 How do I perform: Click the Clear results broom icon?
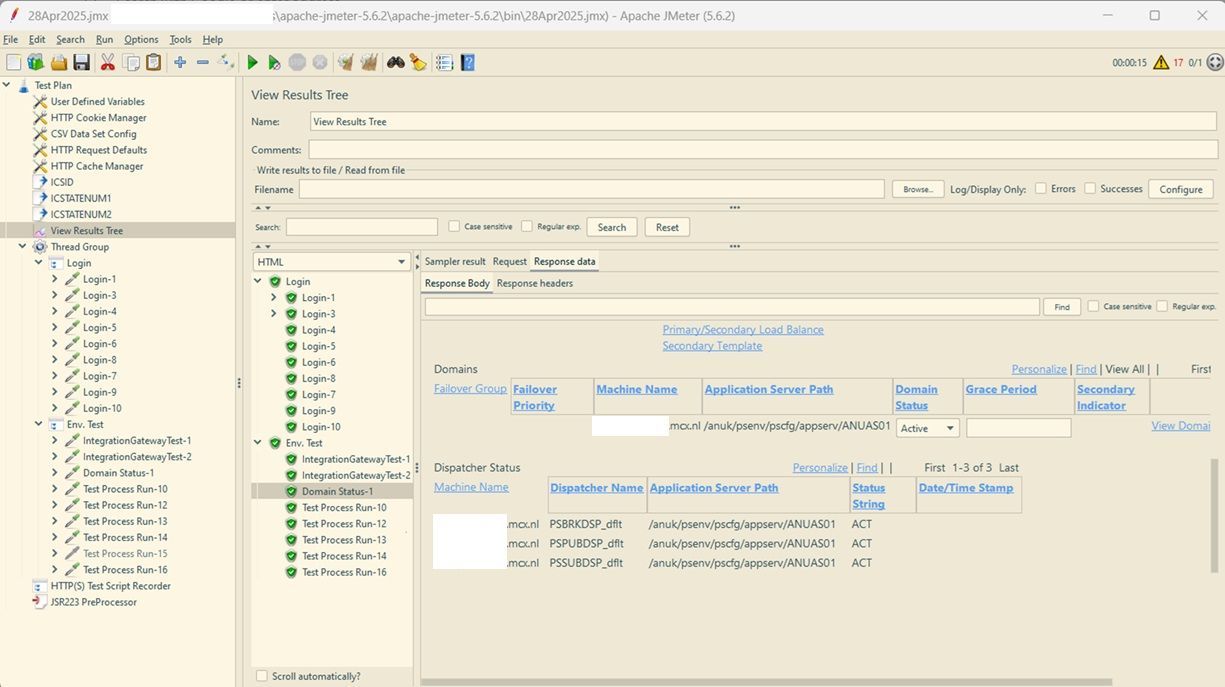tap(346, 62)
